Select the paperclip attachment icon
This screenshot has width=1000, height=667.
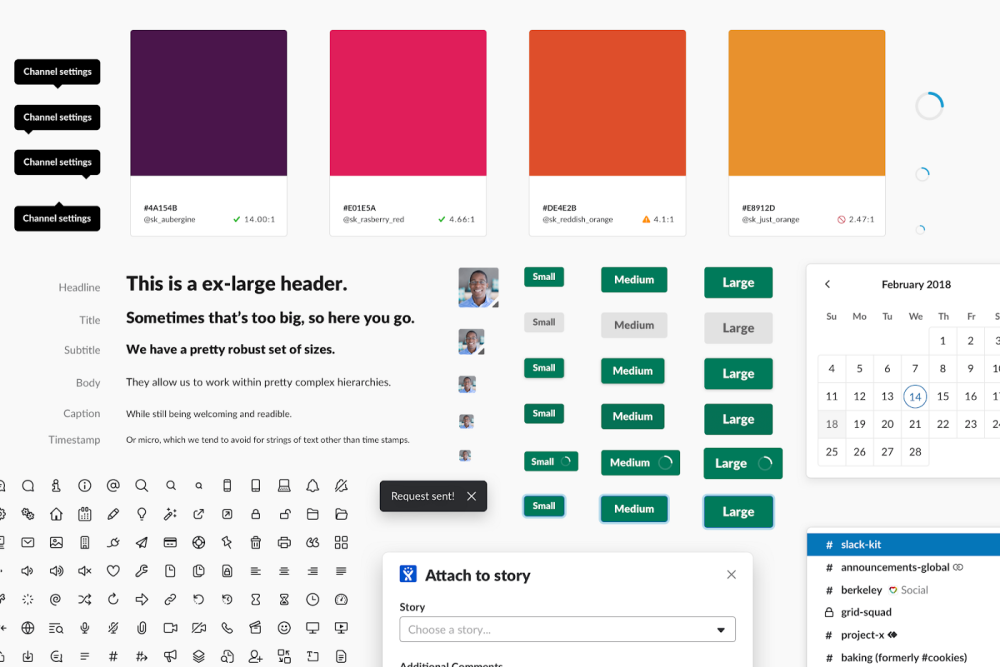141,627
